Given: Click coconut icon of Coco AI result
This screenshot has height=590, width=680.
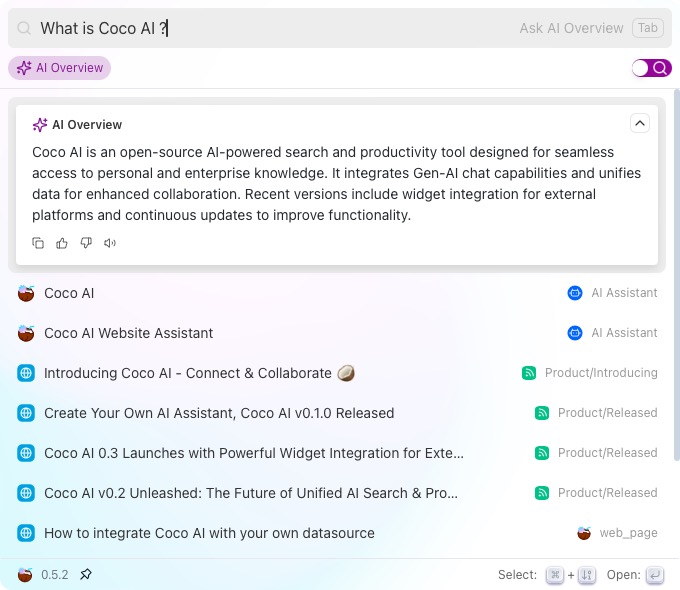Looking at the screenshot, I should pos(26,293).
